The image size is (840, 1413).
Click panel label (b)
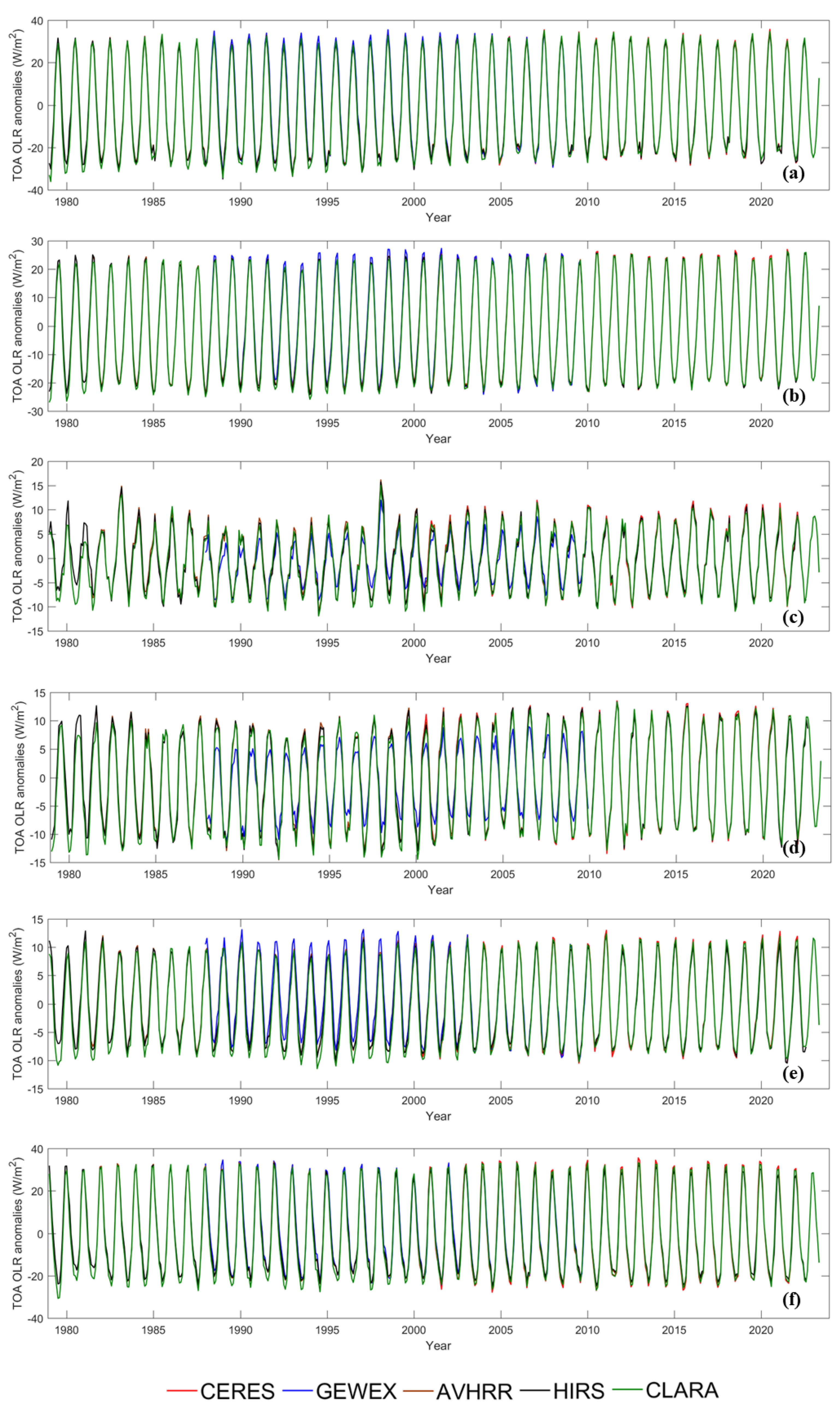tap(793, 396)
